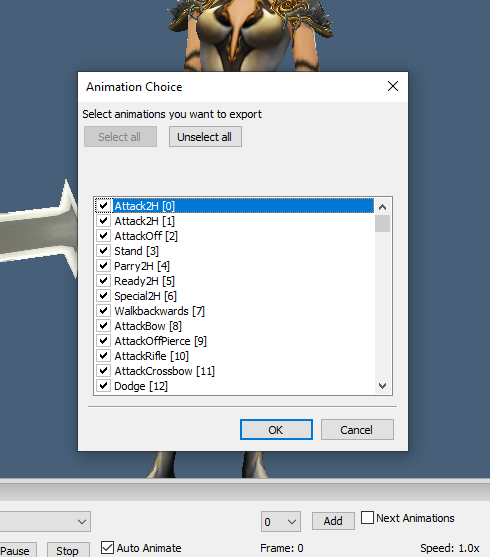This screenshot has height=557, width=490.
Task: Select the AttackCrossbow [11] list row
Action: [x=235, y=371]
